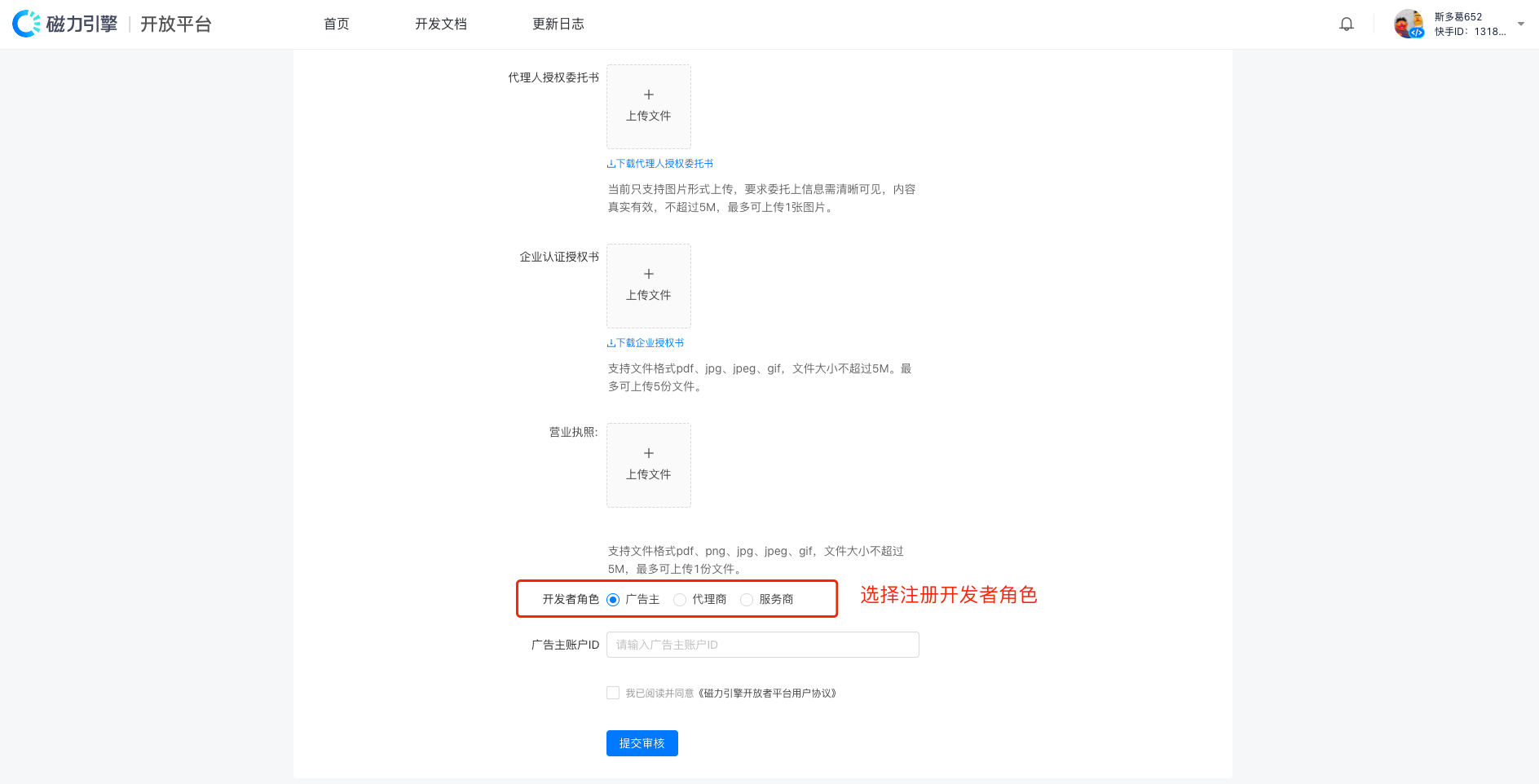The width and height of the screenshot is (1539, 784).
Task: Click the plus icon under 企业认证授权书
Action: click(649, 274)
